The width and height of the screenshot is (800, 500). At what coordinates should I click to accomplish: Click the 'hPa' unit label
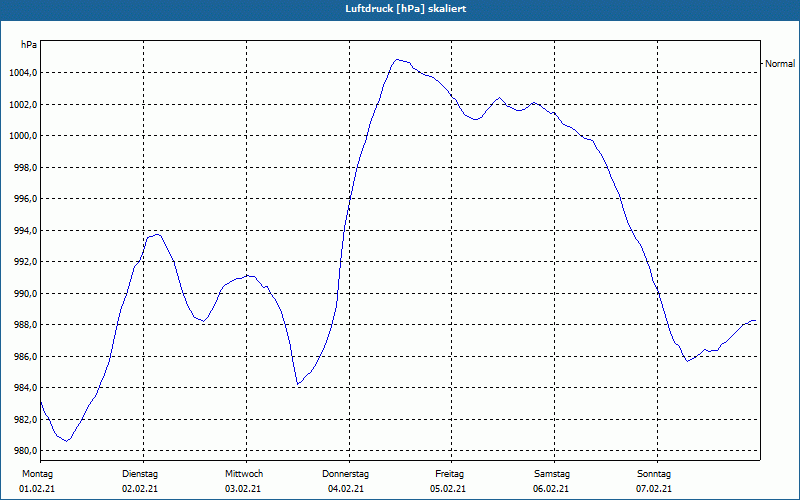29,45
